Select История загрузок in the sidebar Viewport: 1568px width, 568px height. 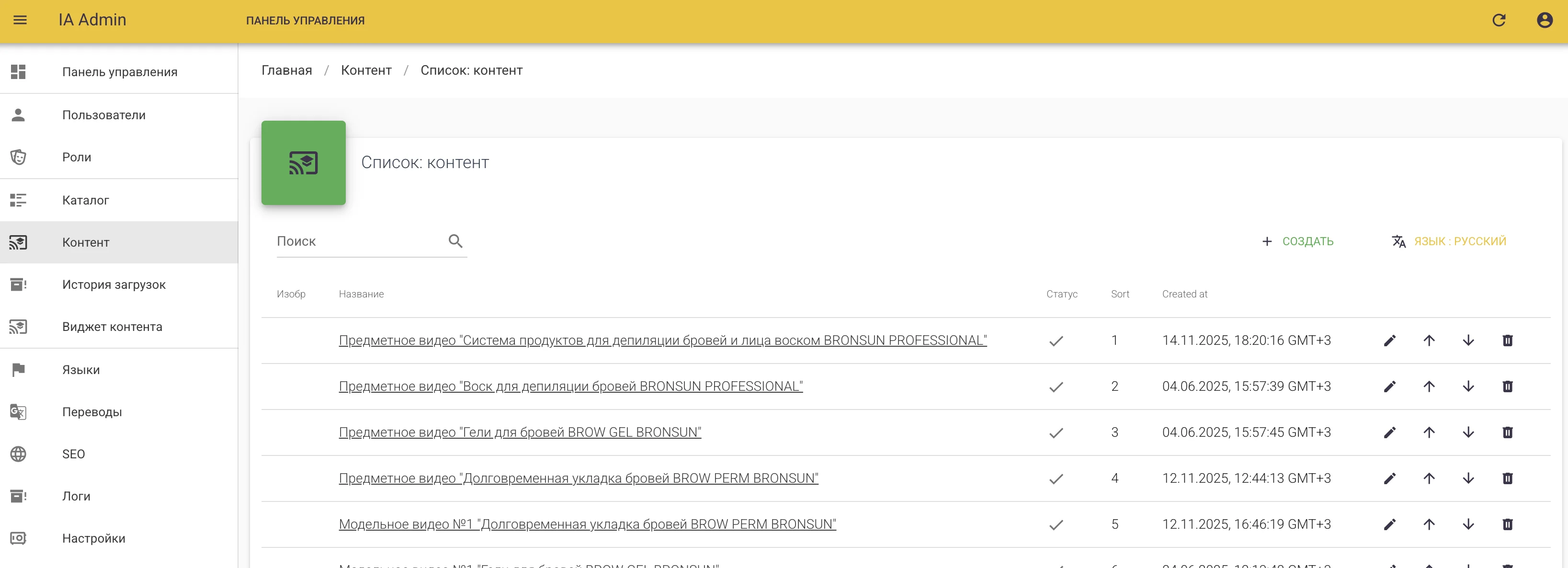pos(113,284)
